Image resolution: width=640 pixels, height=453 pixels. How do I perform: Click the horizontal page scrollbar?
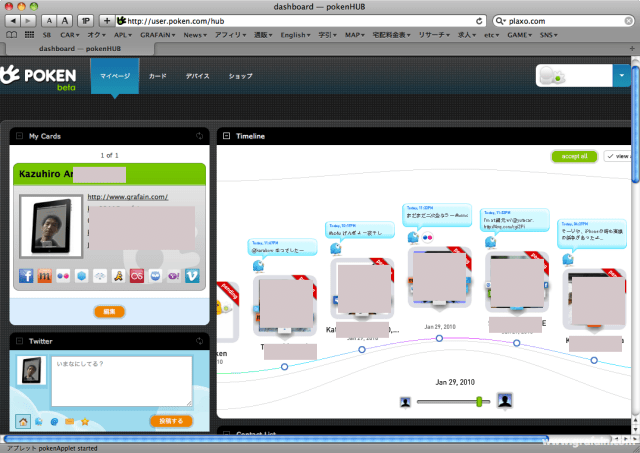276,439
